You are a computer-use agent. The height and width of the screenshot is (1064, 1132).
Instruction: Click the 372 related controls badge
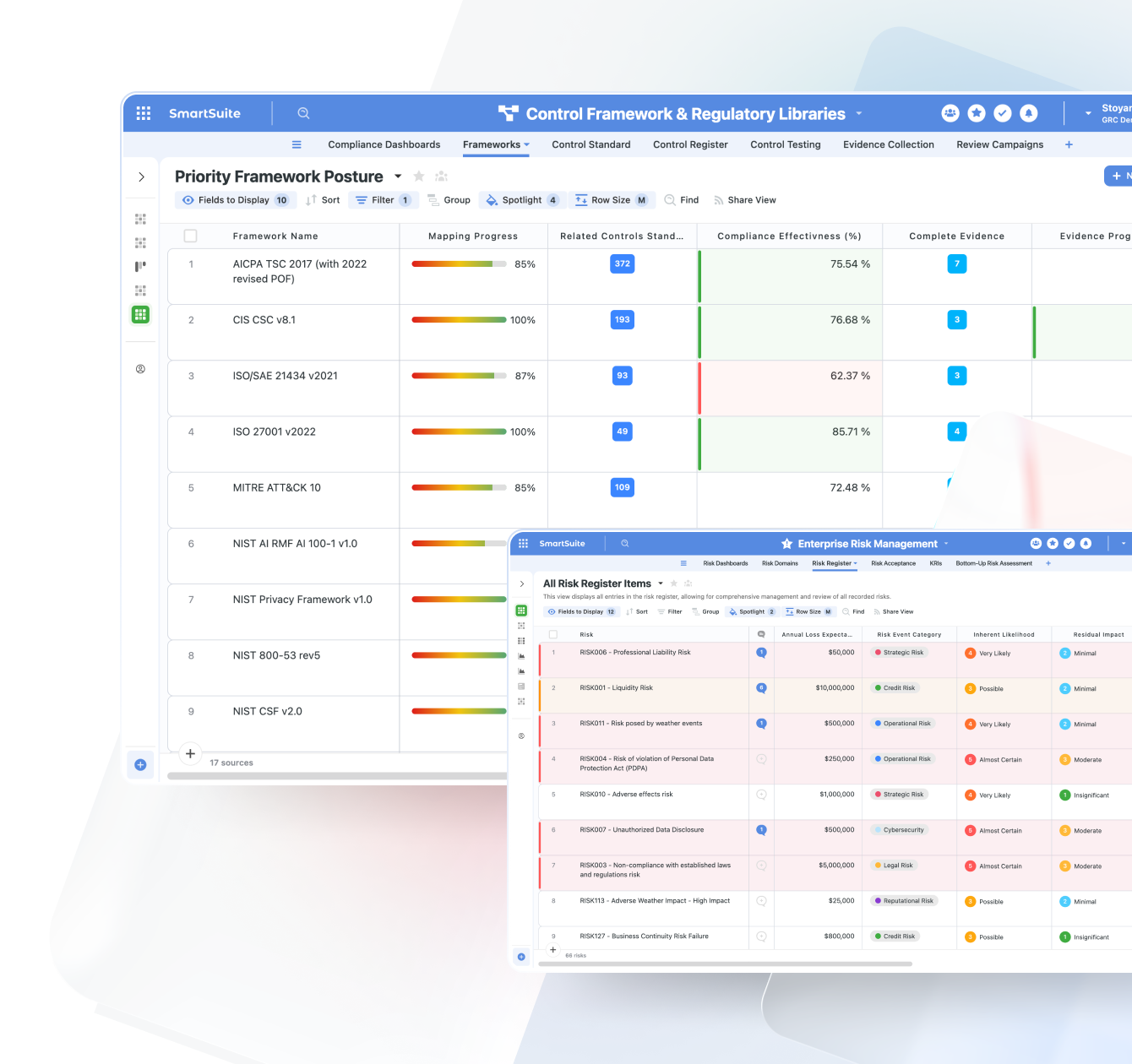click(x=623, y=264)
